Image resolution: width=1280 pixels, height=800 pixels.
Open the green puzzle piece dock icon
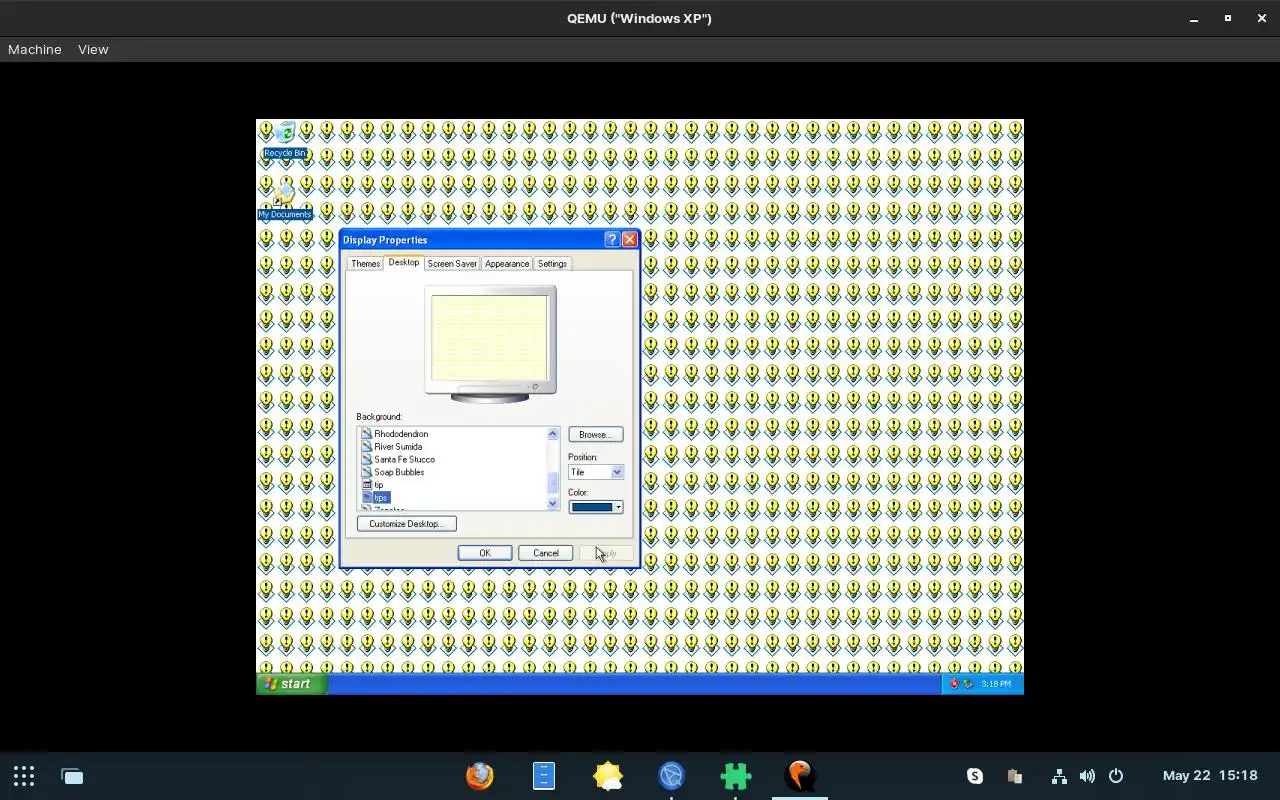(735, 775)
